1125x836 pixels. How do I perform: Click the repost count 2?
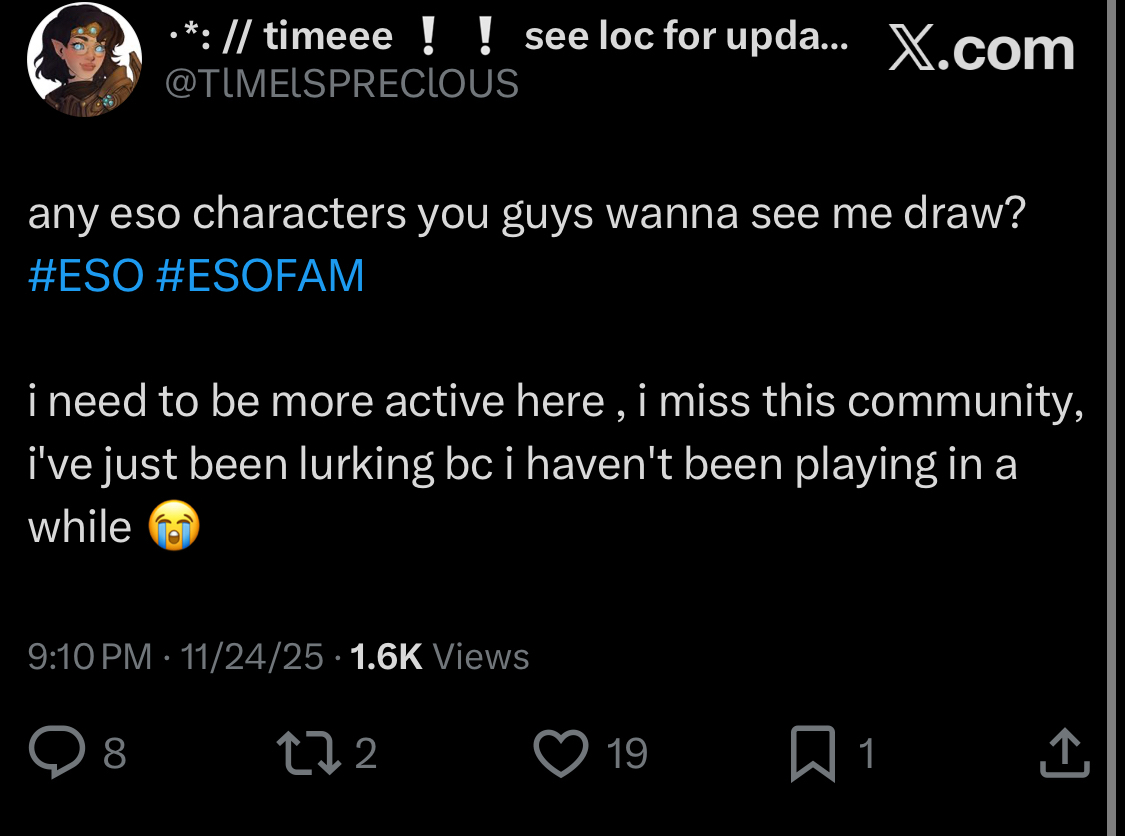coord(366,754)
